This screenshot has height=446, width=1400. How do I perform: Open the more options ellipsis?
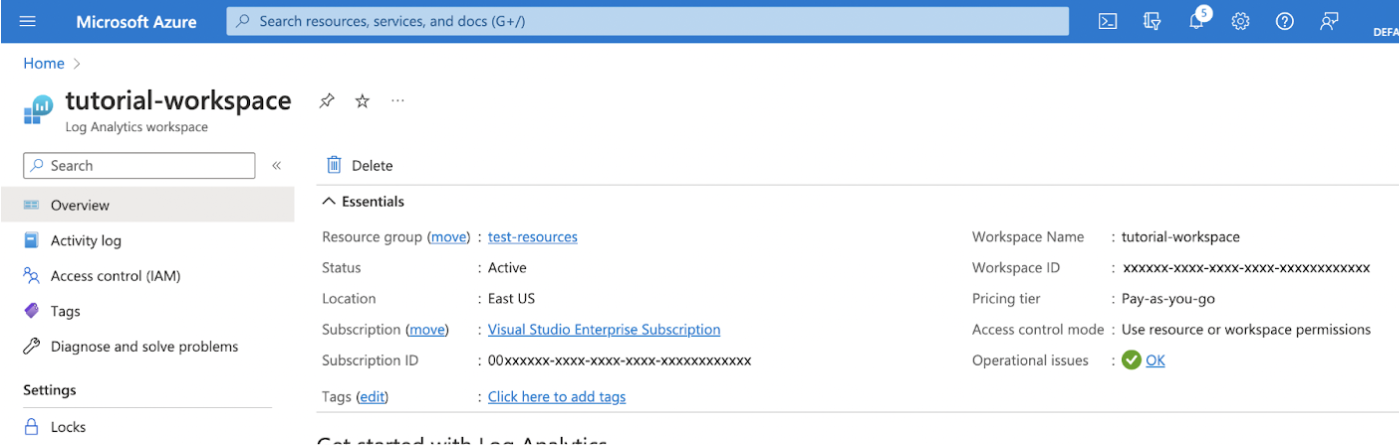click(x=398, y=101)
